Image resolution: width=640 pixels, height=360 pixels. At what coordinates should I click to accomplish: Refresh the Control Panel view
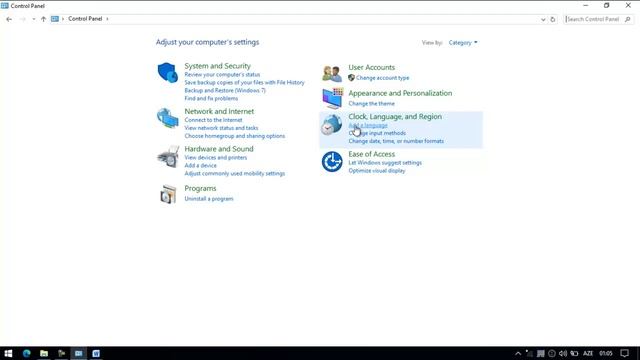[x=553, y=19]
